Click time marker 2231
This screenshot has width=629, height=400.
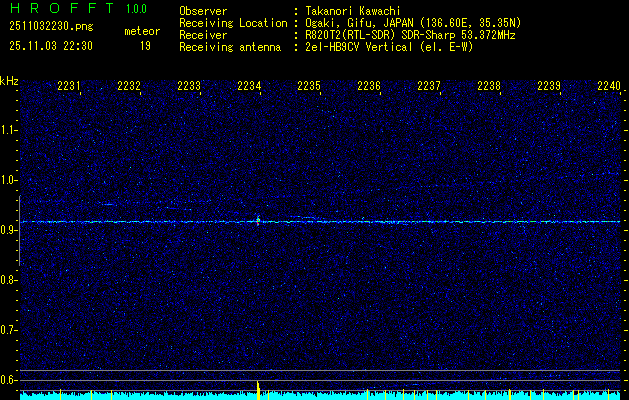coord(69,86)
